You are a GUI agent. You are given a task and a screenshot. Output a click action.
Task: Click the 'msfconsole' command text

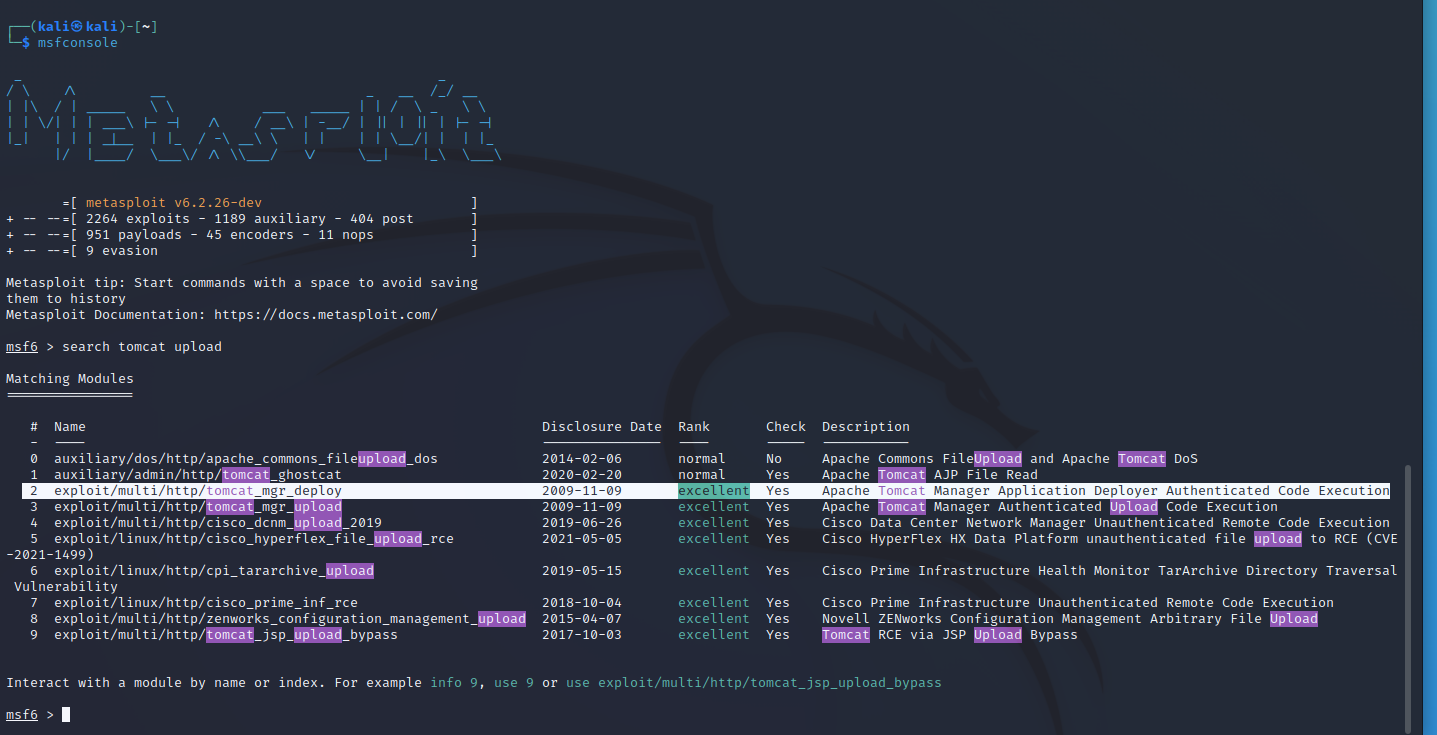[x=78, y=43]
